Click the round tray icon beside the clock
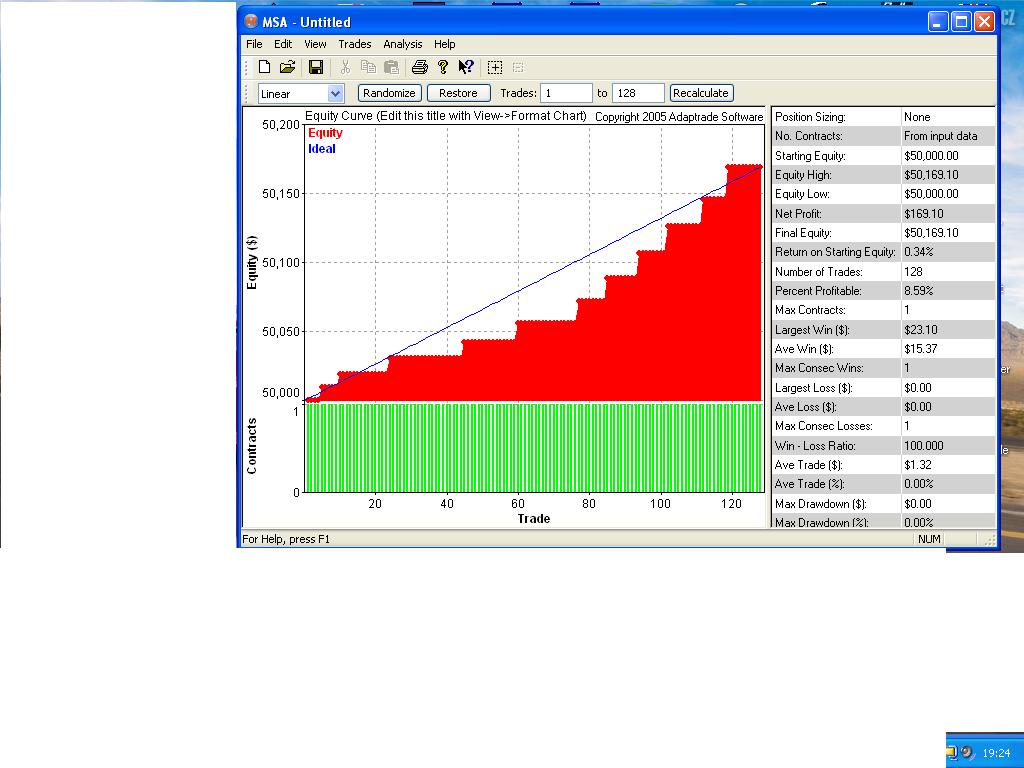The height and width of the screenshot is (768, 1024). (x=968, y=752)
